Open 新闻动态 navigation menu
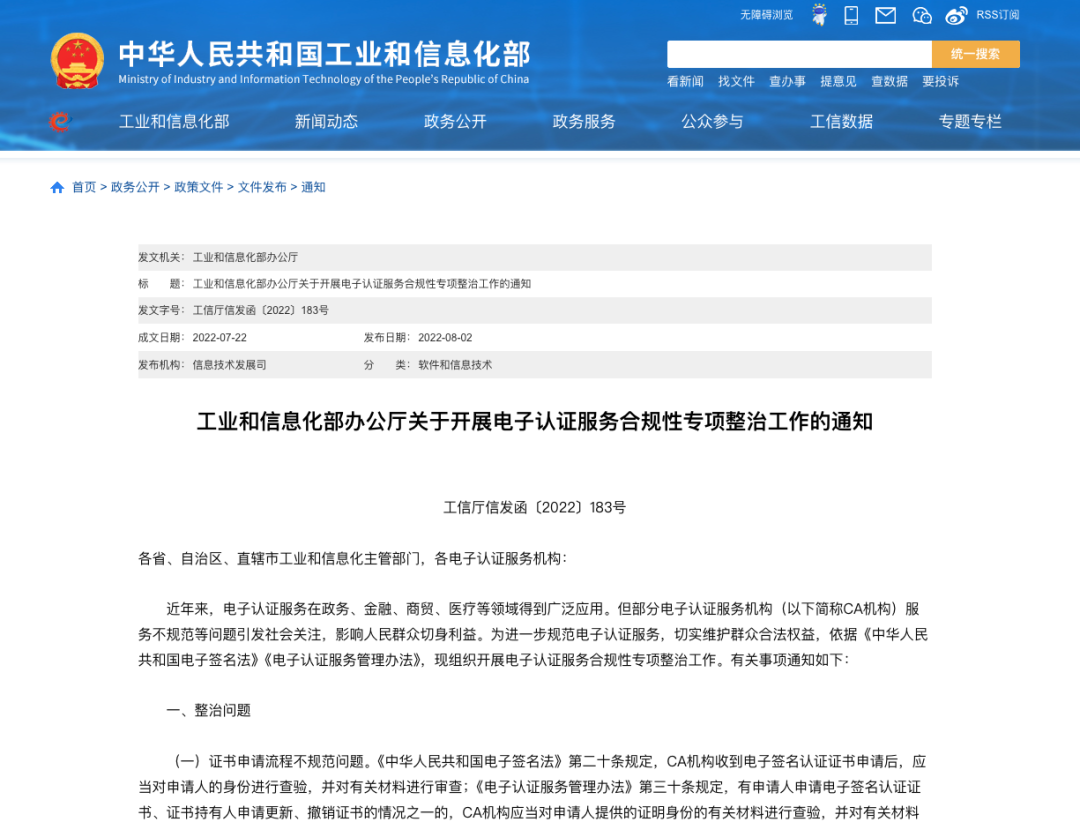The width and height of the screenshot is (1080, 822). (x=326, y=122)
